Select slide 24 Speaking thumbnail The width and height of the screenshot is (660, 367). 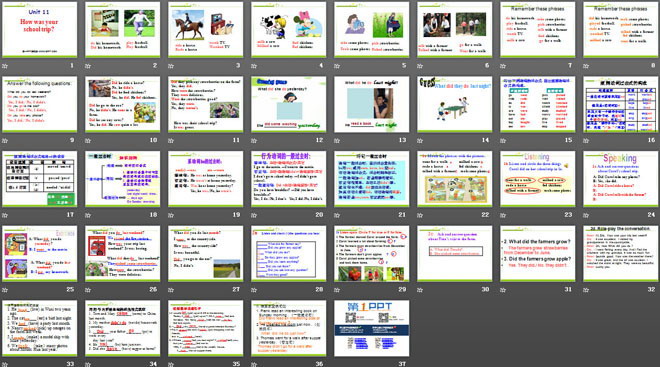coord(620,178)
